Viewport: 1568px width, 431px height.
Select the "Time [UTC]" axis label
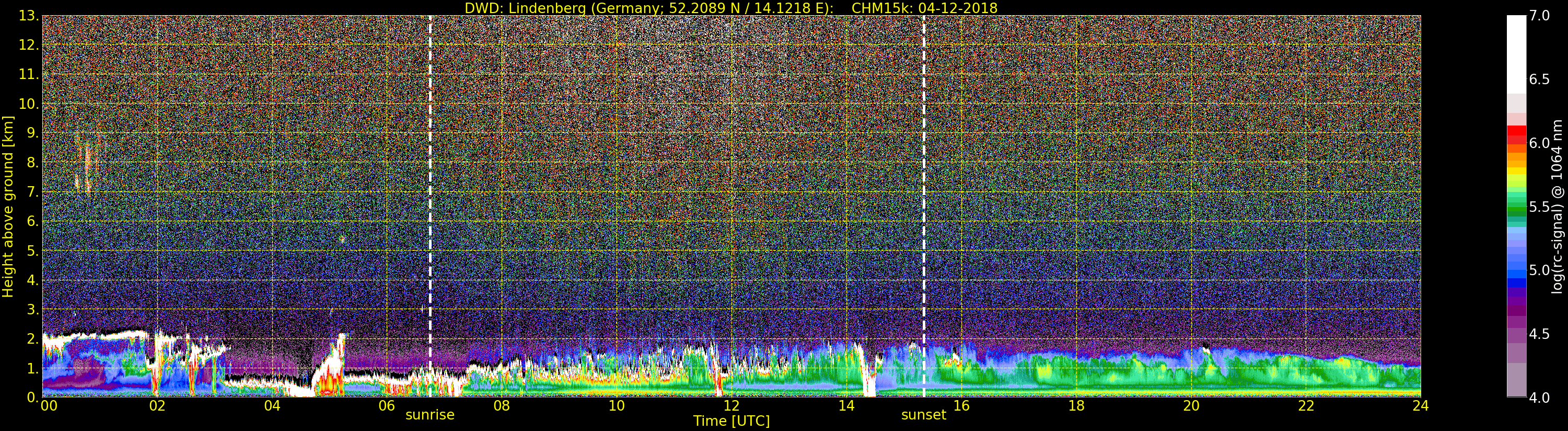pyautogui.click(x=731, y=421)
